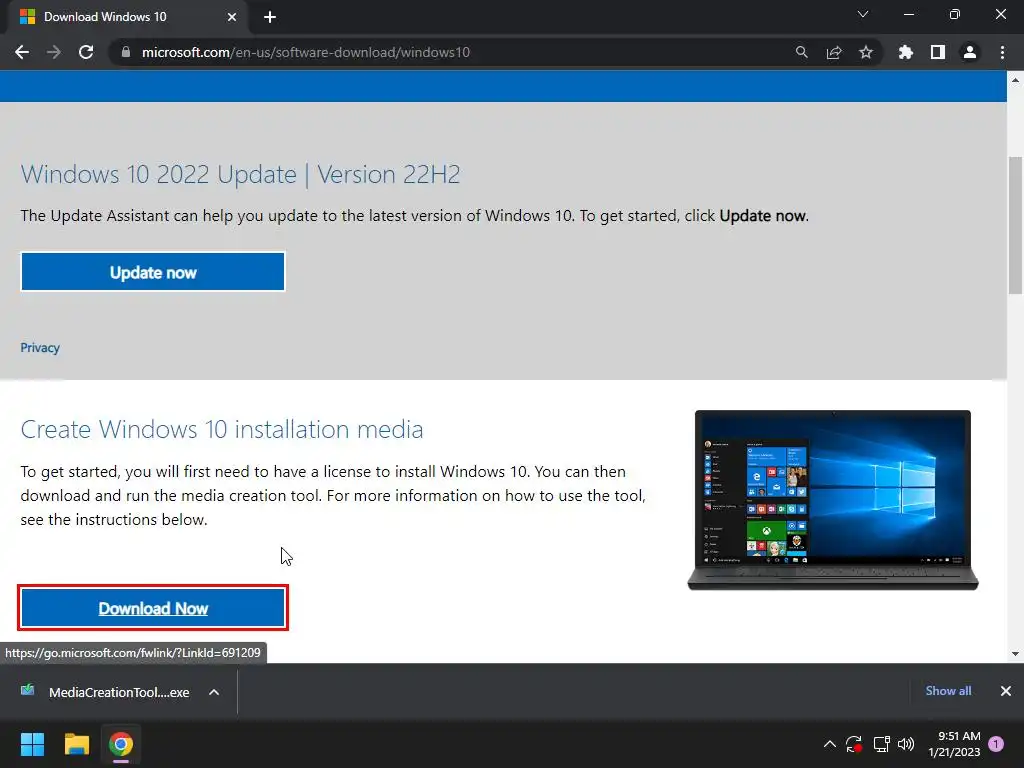Image resolution: width=1024 pixels, height=768 pixels.
Task: Expand the tab search chevron
Action: pyautogui.click(x=863, y=14)
